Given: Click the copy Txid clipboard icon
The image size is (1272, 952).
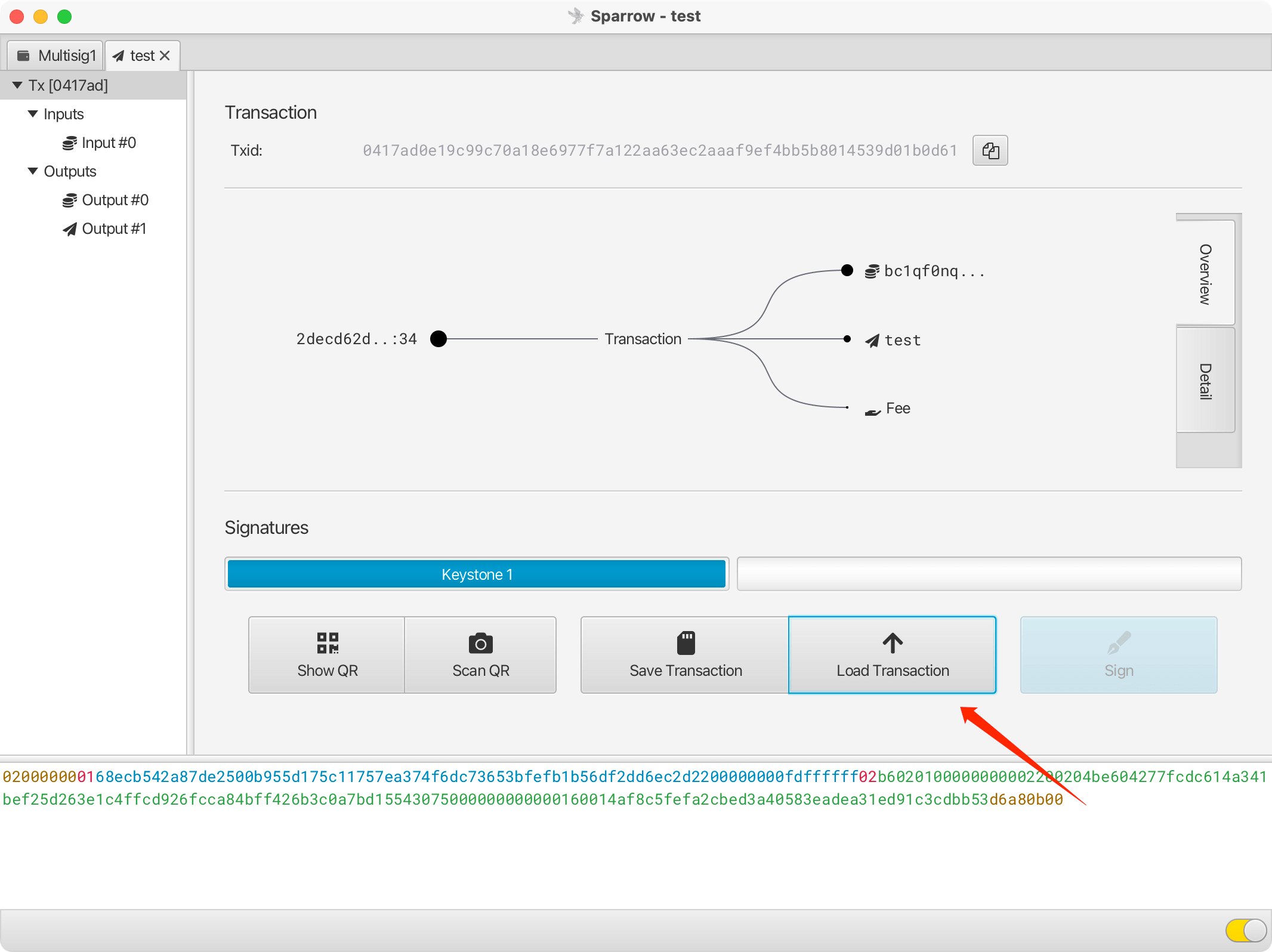Looking at the screenshot, I should pos(991,150).
